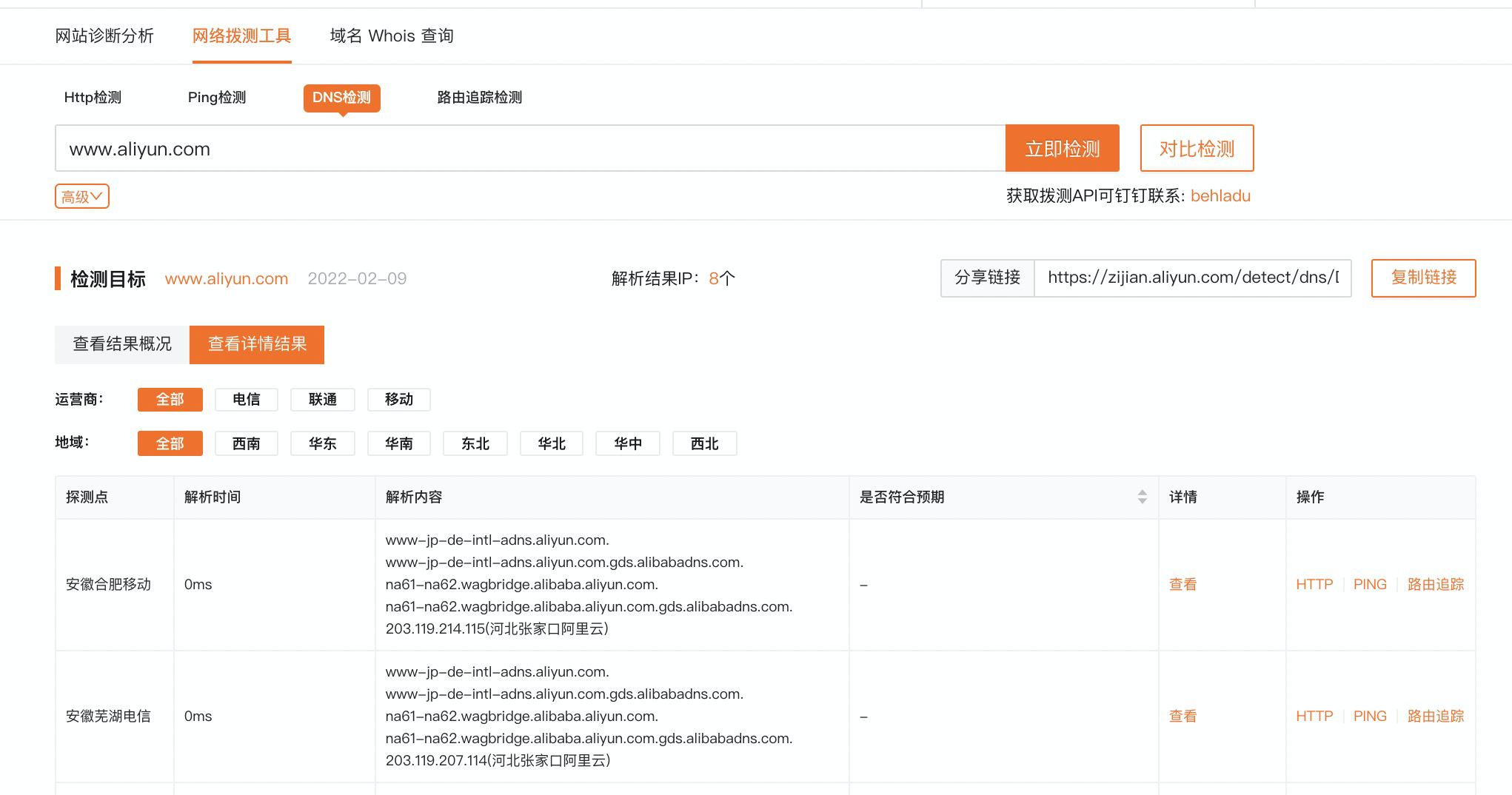This screenshot has height=795, width=1512.
Task: Run HTTP test for 安徽合肥移动
Action: tap(1314, 584)
